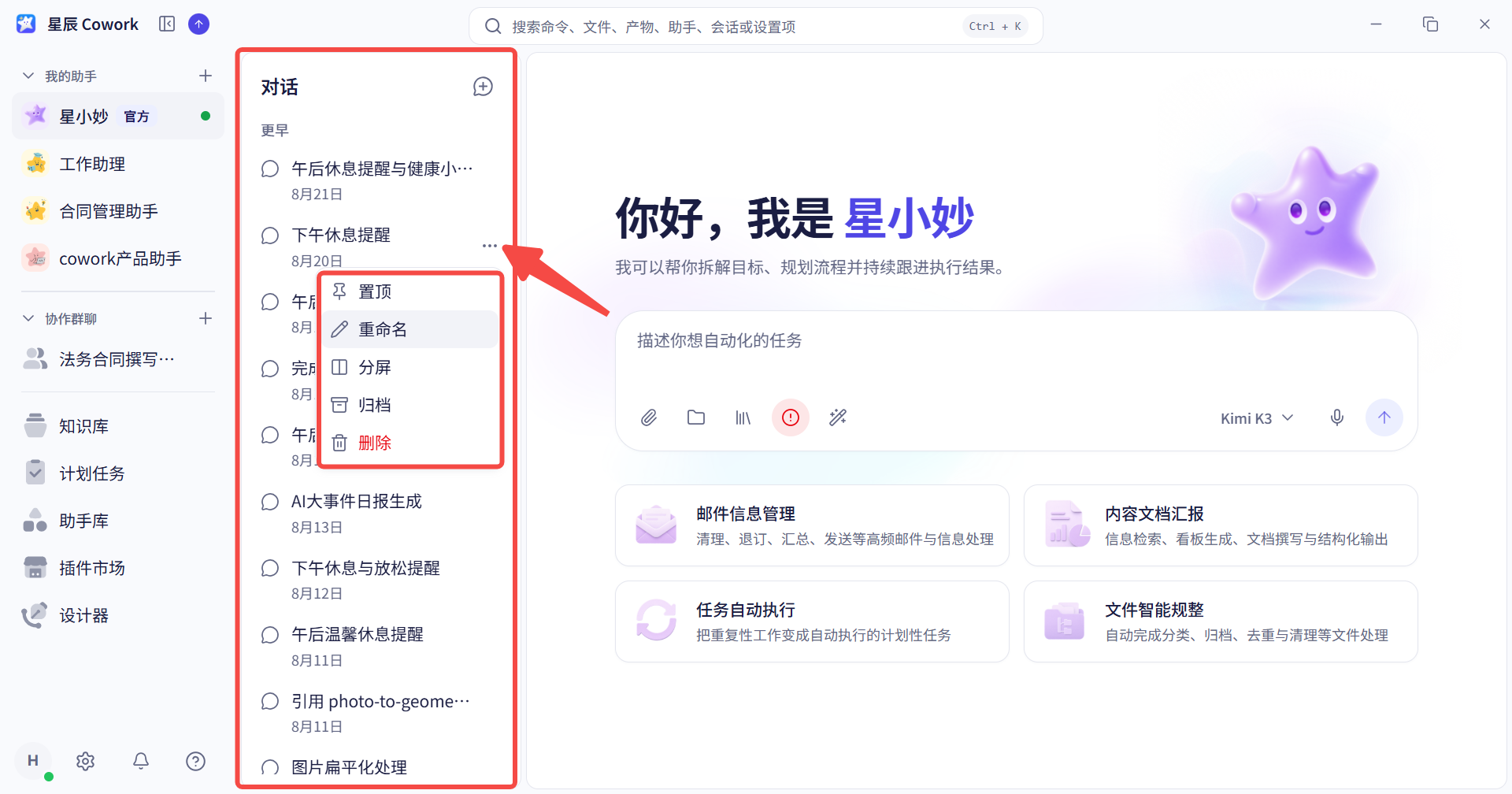Viewport: 1512px width, 794px height.
Task: Click the paperclip attach file icon
Action: tap(649, 417)
